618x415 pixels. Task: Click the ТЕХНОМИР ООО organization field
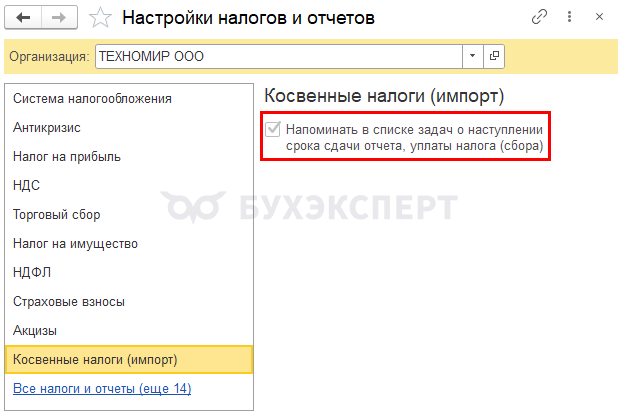coord(279,56)
